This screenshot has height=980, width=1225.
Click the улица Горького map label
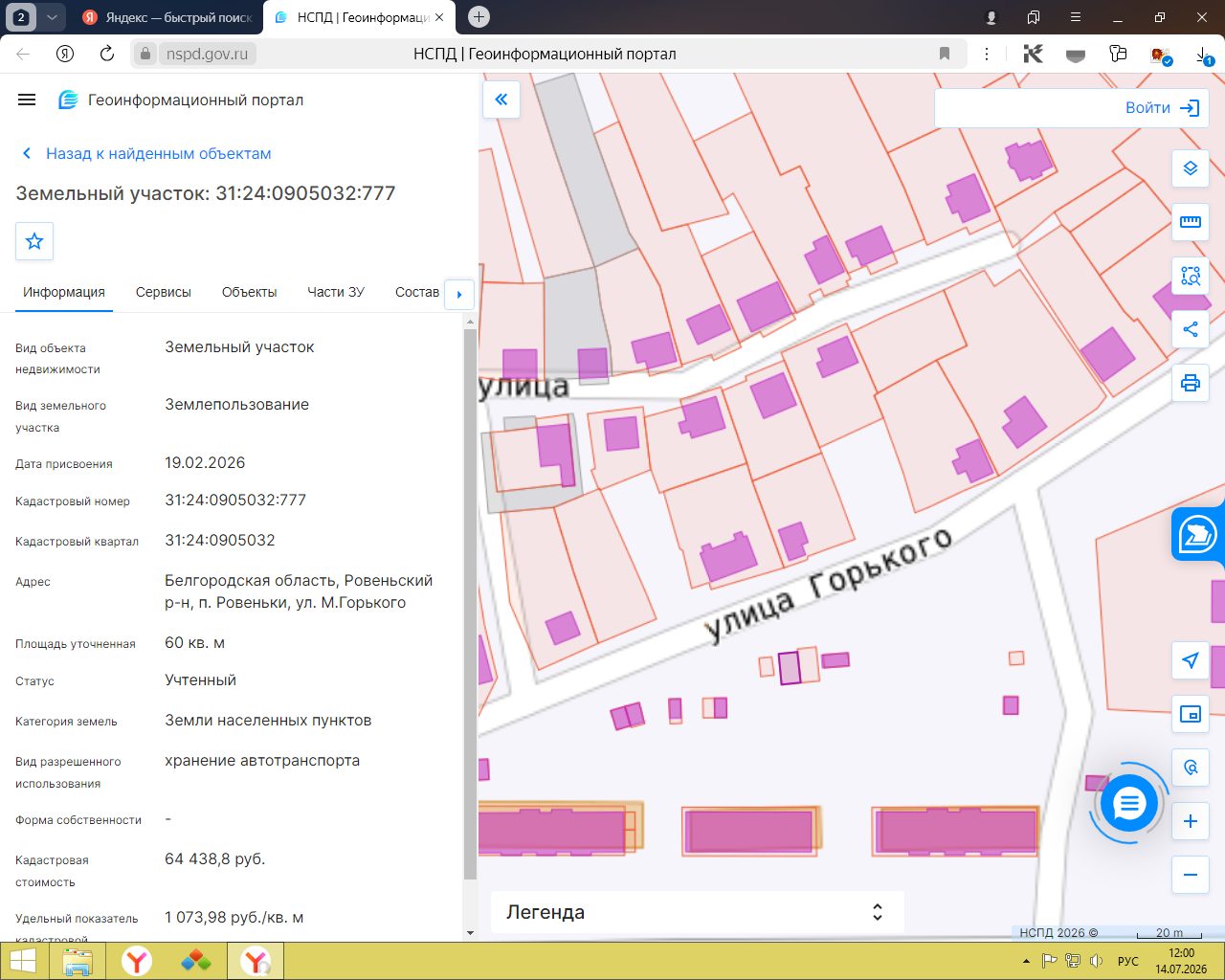click(829, 584)
